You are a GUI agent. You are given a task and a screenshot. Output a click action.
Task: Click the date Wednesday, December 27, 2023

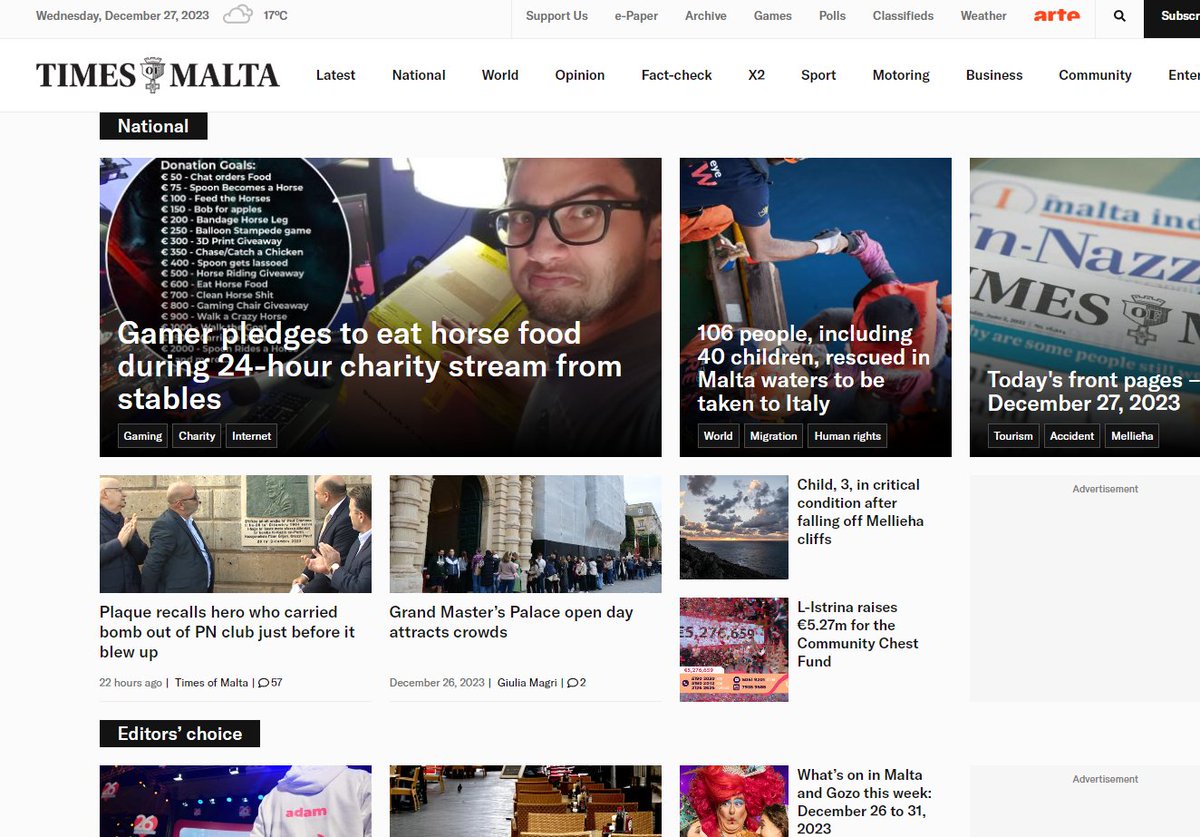[x=122, y=16]
